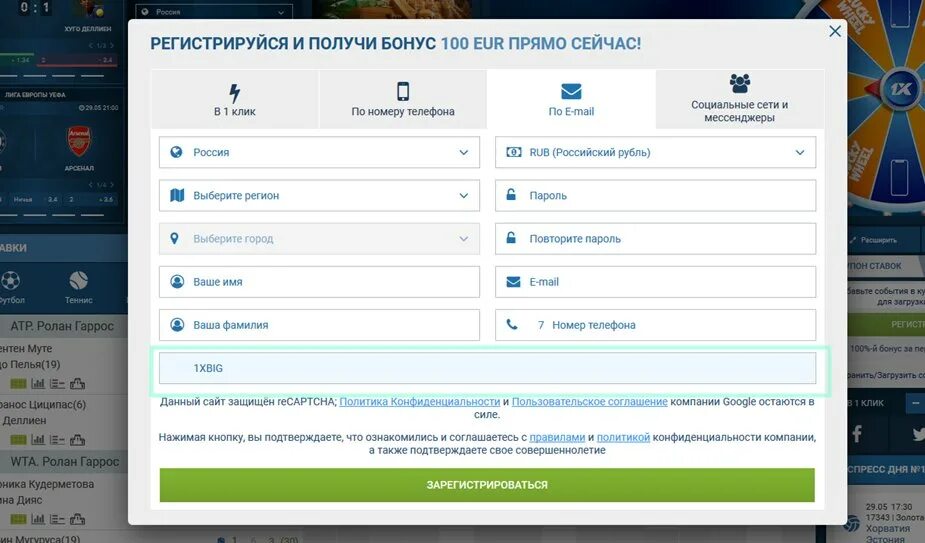Click the green ЗАРЕГИСТРИРОВАТЬСЯ button
The image size is (925, 543).
tap(487, 485)
